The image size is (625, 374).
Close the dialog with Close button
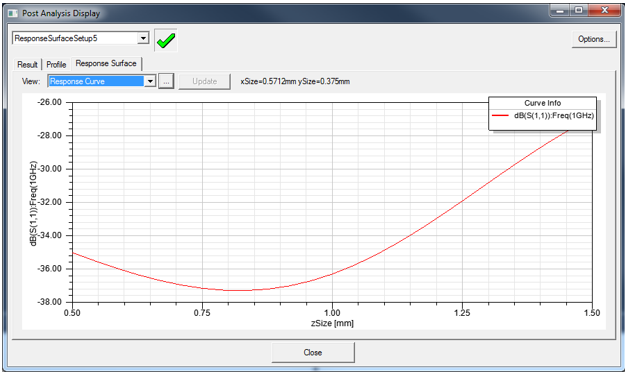coord(313,352)
